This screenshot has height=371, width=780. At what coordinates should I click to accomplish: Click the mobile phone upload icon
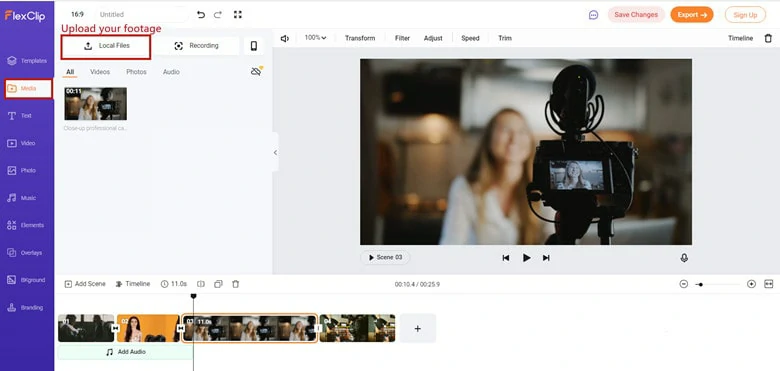point(254,46)
